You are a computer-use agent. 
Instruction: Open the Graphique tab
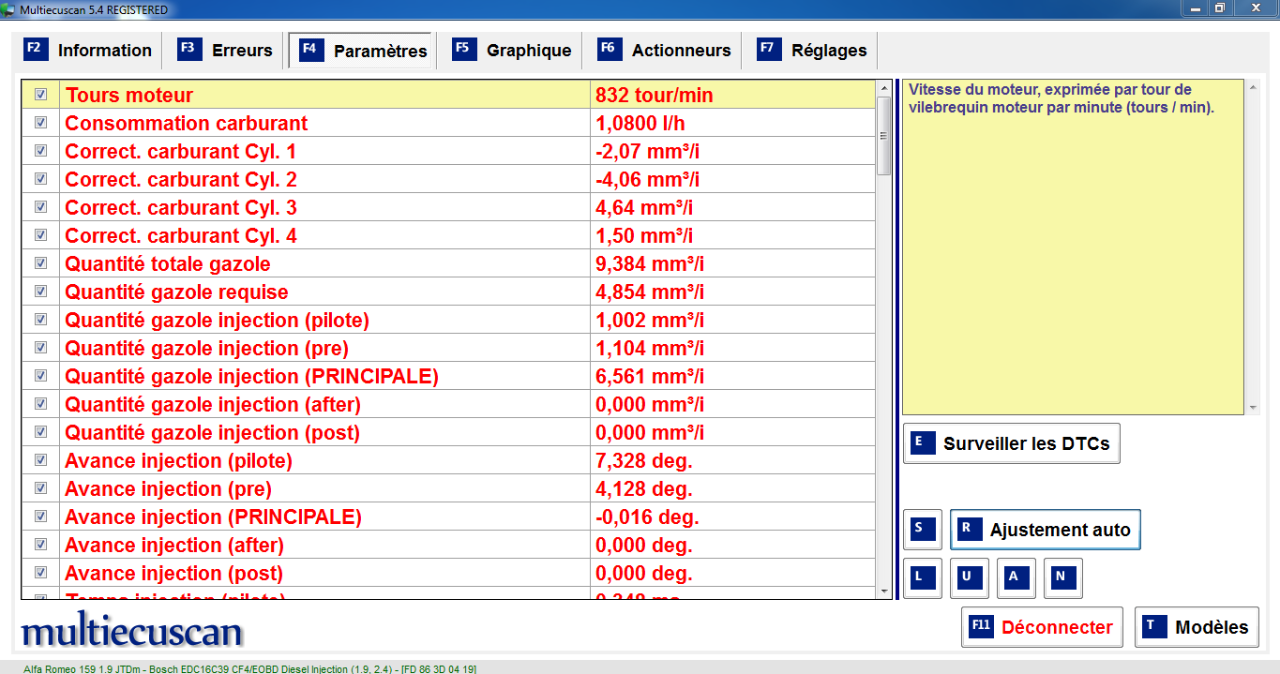pos(512,50)
